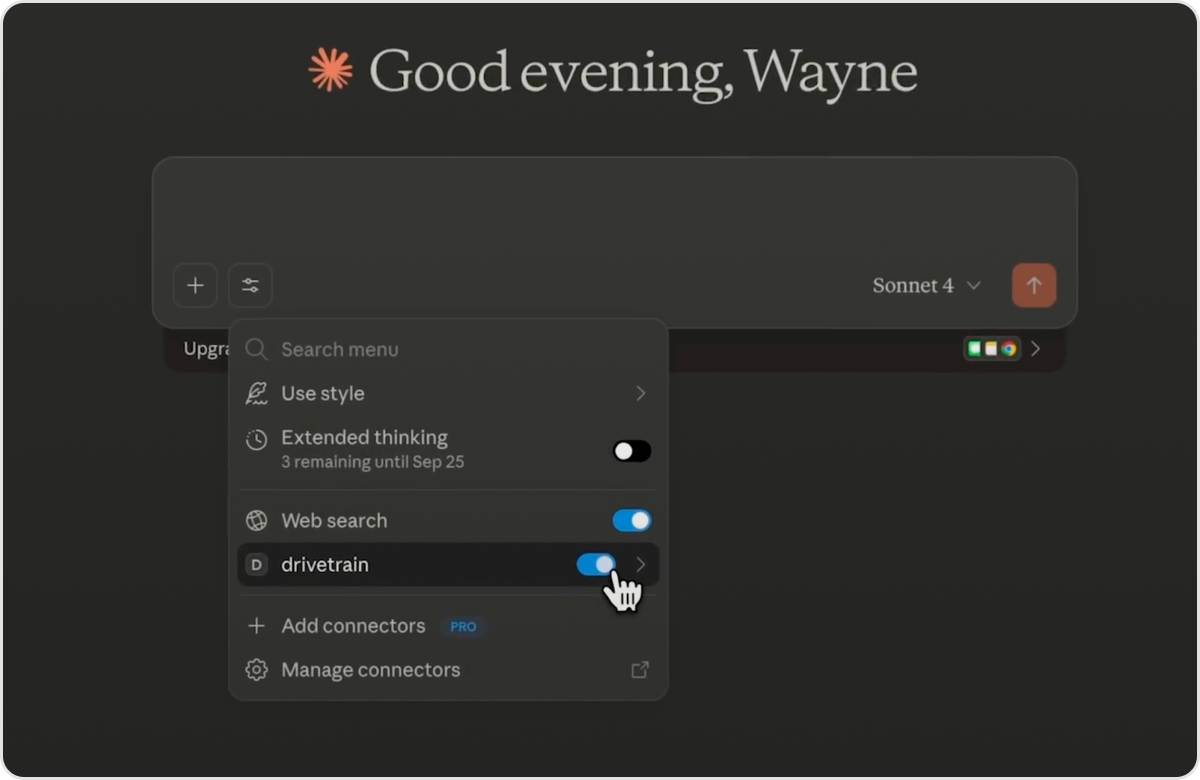Click the Claude starburst logo
The height and width of the screenshot is (780, 1200).
[330, 71]
